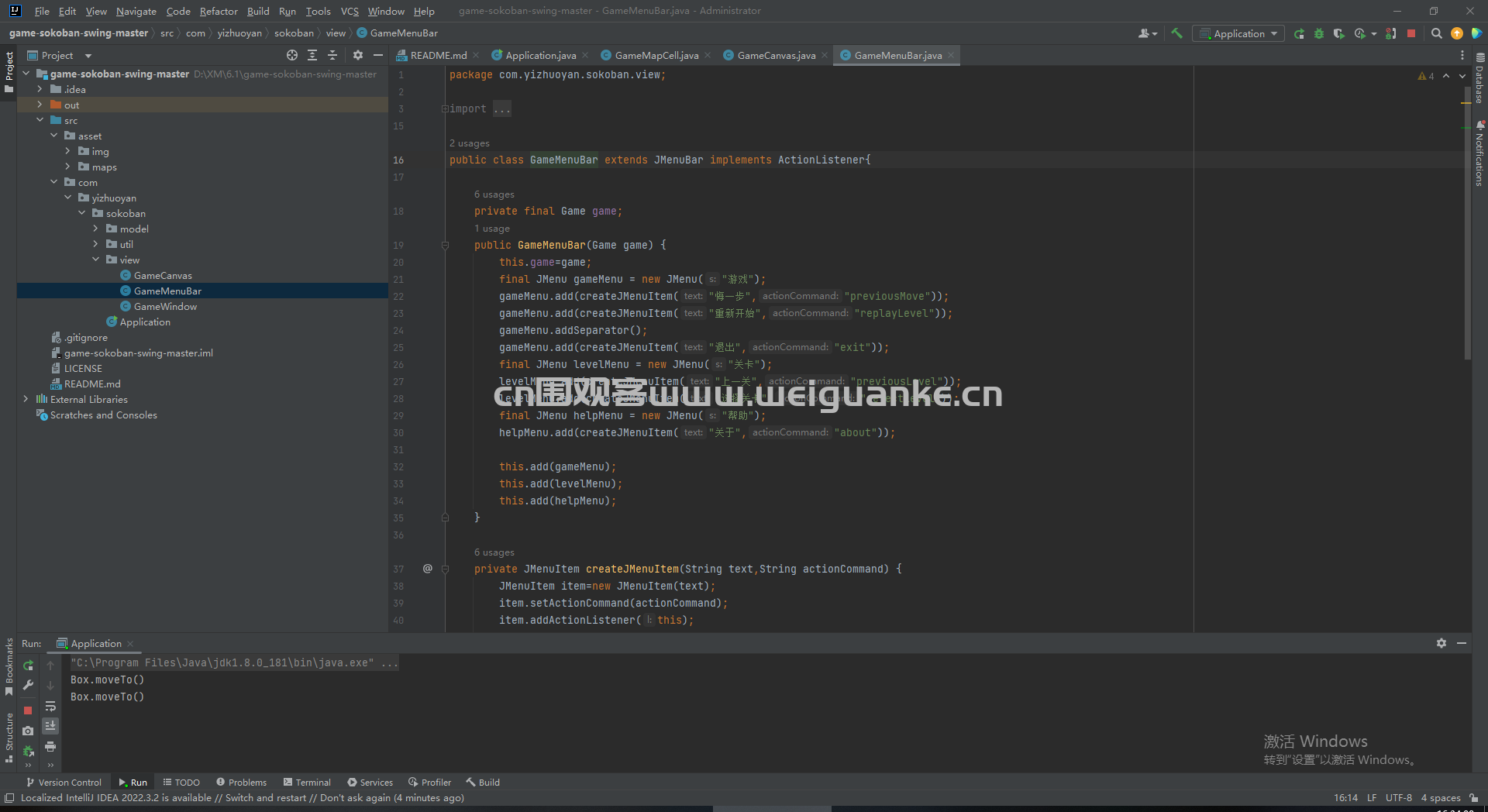1488x812 pixels.
Task: Click the print icon in Run panel
Action: tap(50, 746)
